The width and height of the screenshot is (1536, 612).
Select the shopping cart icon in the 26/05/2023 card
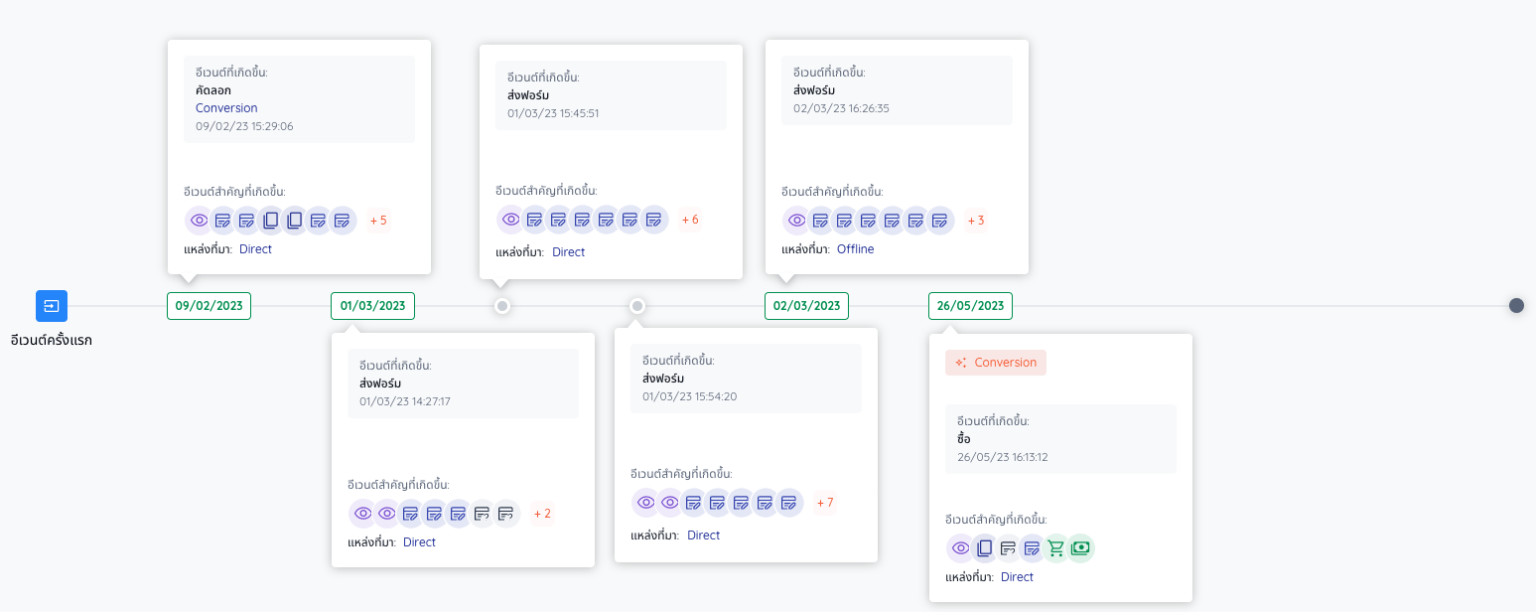click(1056, 548)
